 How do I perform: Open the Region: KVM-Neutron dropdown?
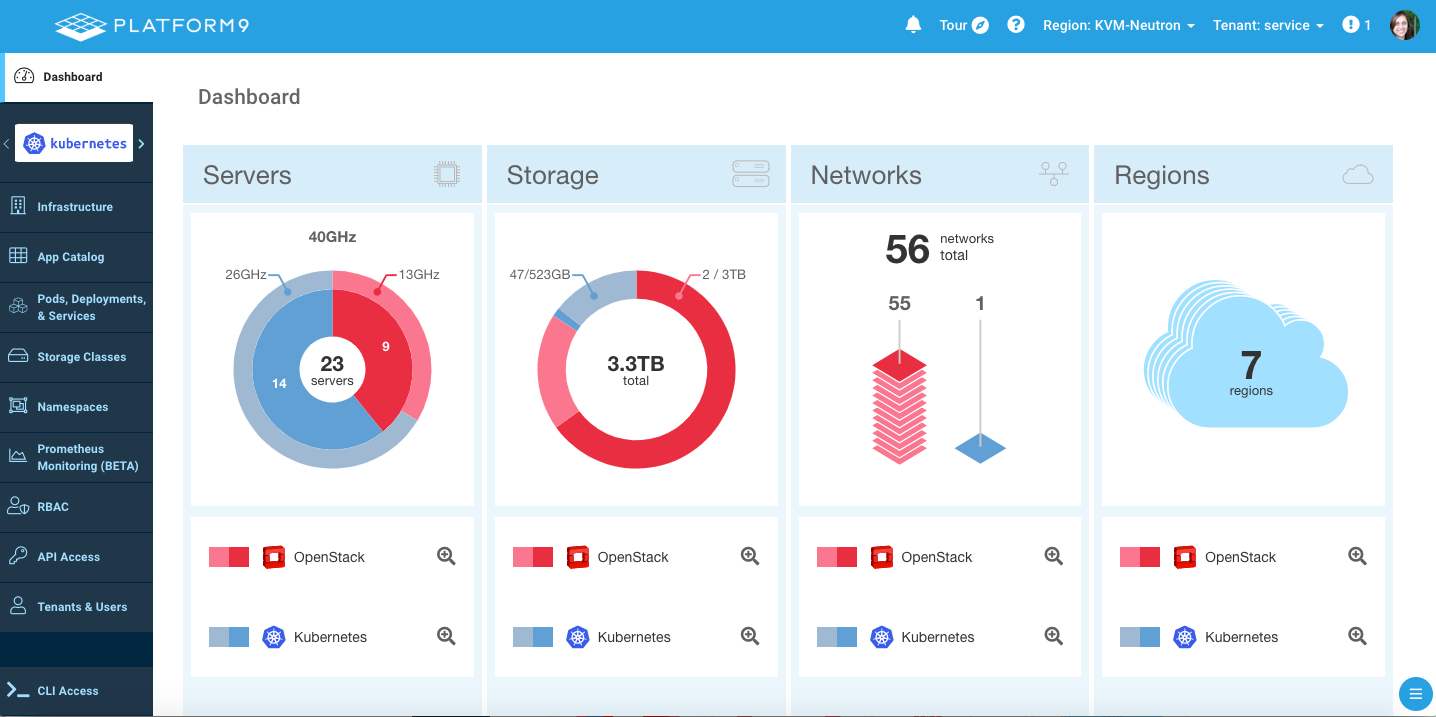tap(1118, 26)
